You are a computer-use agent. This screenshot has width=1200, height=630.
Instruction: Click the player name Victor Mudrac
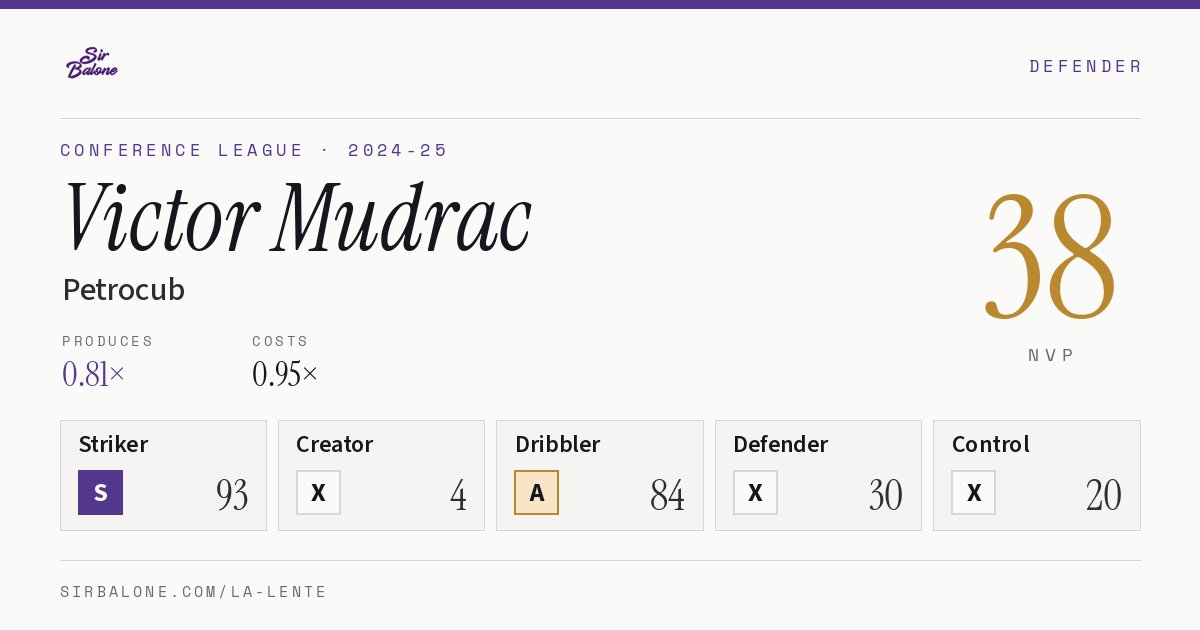point(297,219)
